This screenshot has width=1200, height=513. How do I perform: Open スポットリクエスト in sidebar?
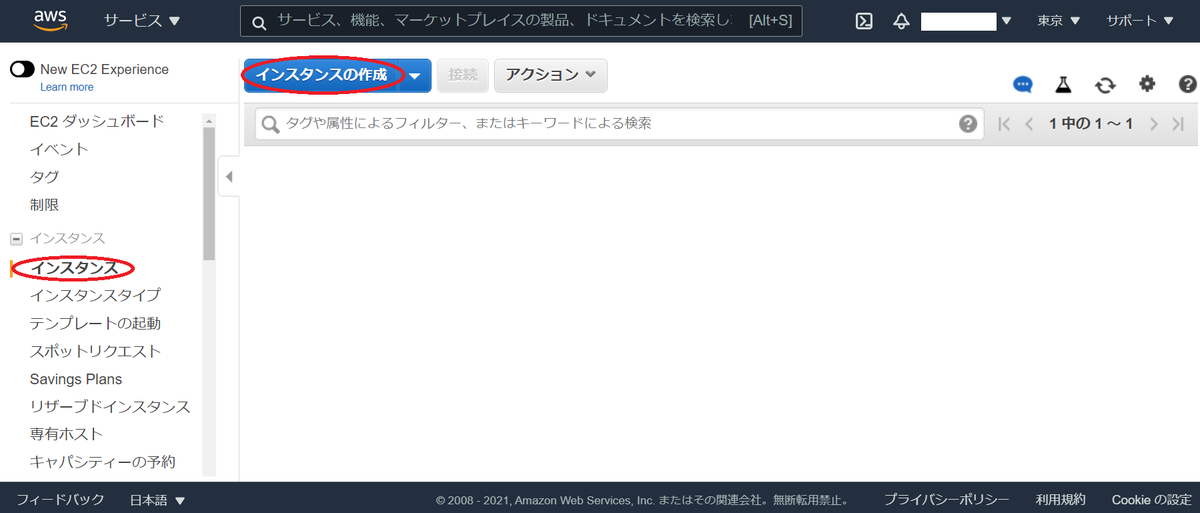click(95, 351)
